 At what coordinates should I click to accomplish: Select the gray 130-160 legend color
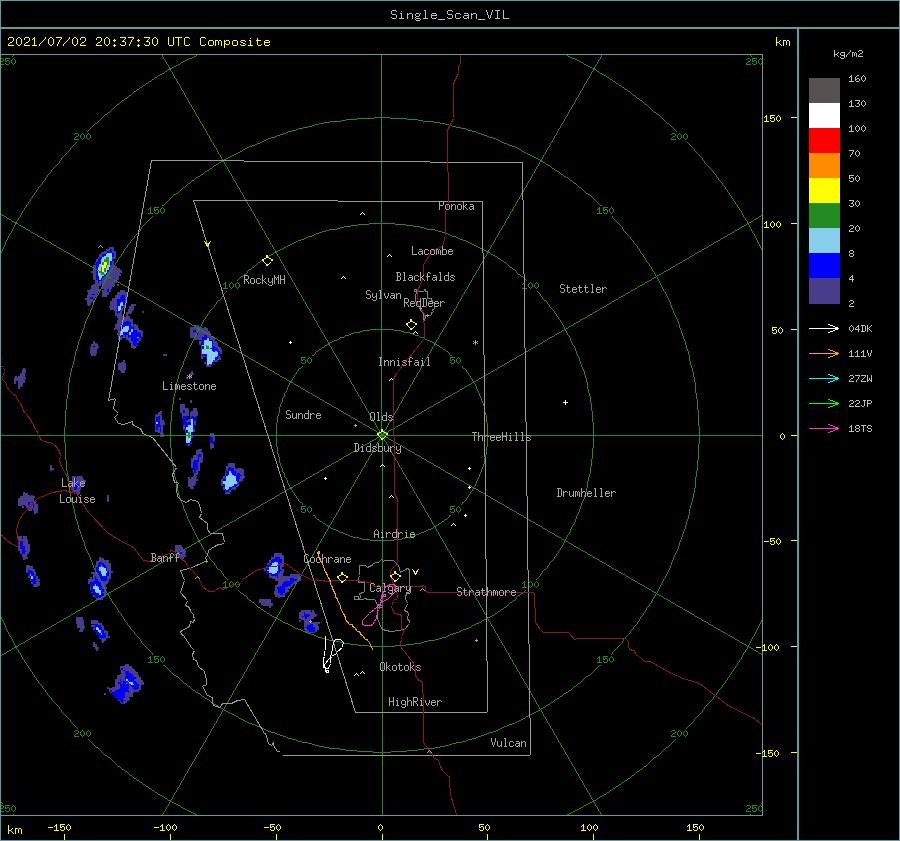(824, 91)
